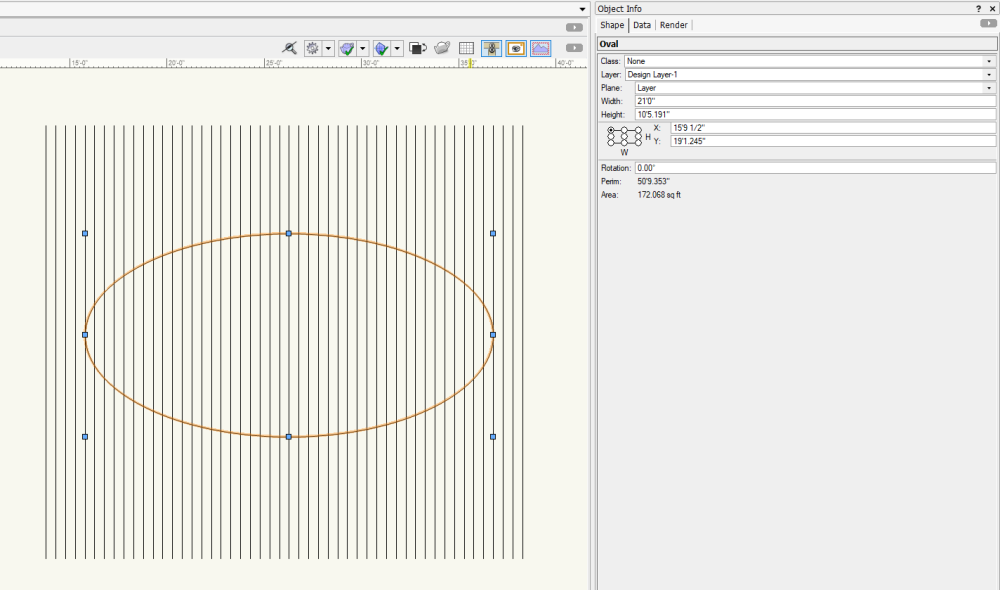Screen dimensions: 1000x590
Task: Click the teapot render mode icon
Action: 441,48
